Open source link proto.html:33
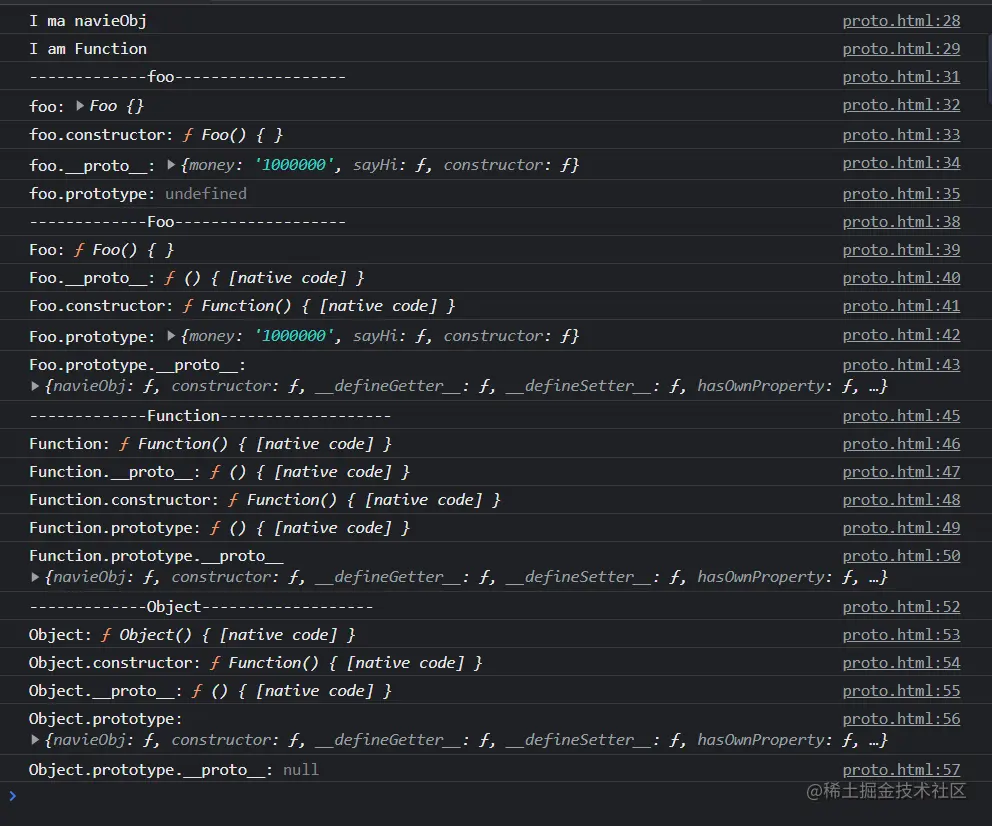Image resolution: width=992 pixels, height=826 pixels. 901,135
